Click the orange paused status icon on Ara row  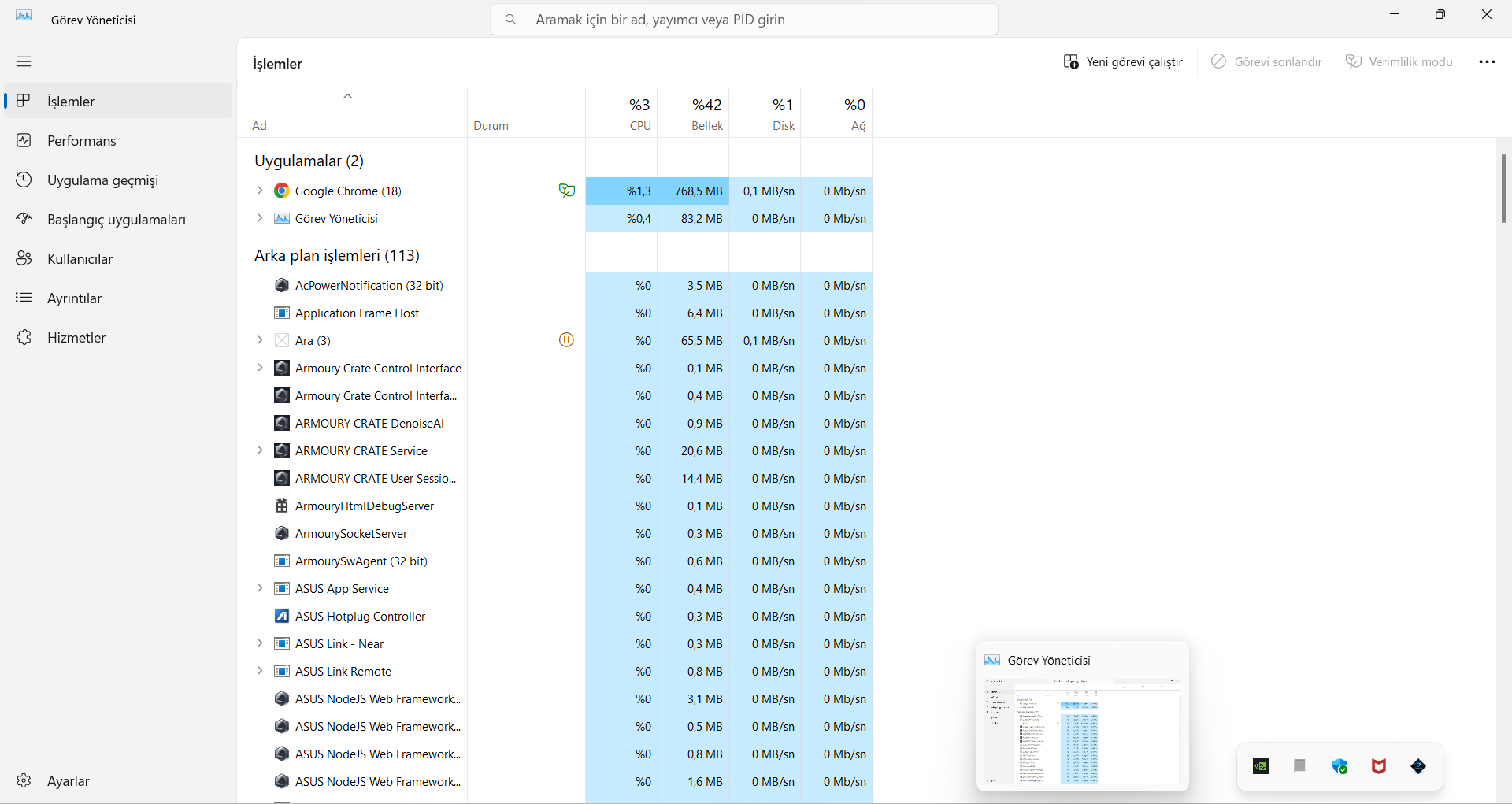[566, 340]
